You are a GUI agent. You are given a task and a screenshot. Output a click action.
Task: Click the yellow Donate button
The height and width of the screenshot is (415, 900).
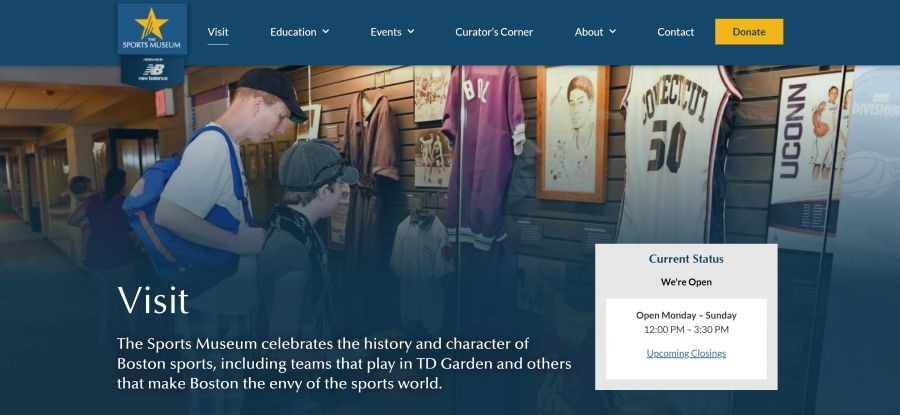(749, 32)
